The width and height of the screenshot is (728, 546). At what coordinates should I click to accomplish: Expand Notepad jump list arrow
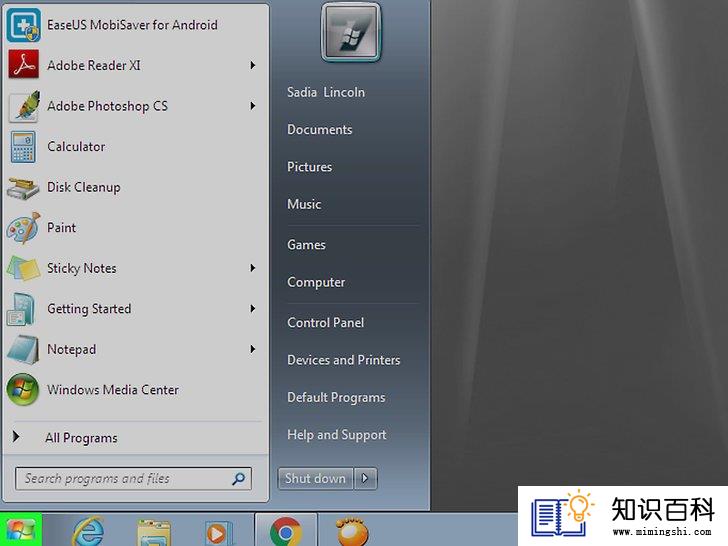coord(253,349)
